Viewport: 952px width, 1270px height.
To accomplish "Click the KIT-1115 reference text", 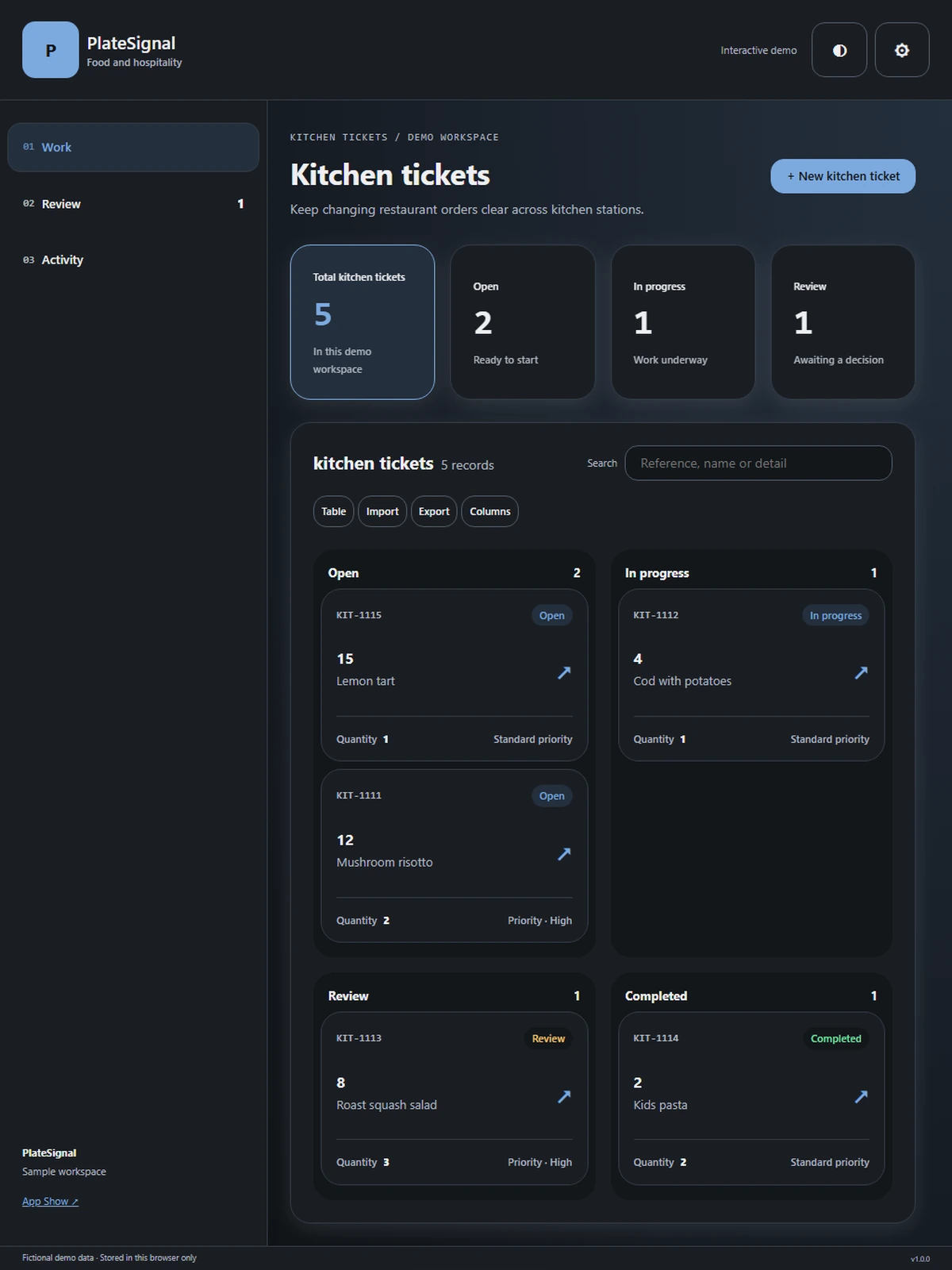I will (359, 615).
